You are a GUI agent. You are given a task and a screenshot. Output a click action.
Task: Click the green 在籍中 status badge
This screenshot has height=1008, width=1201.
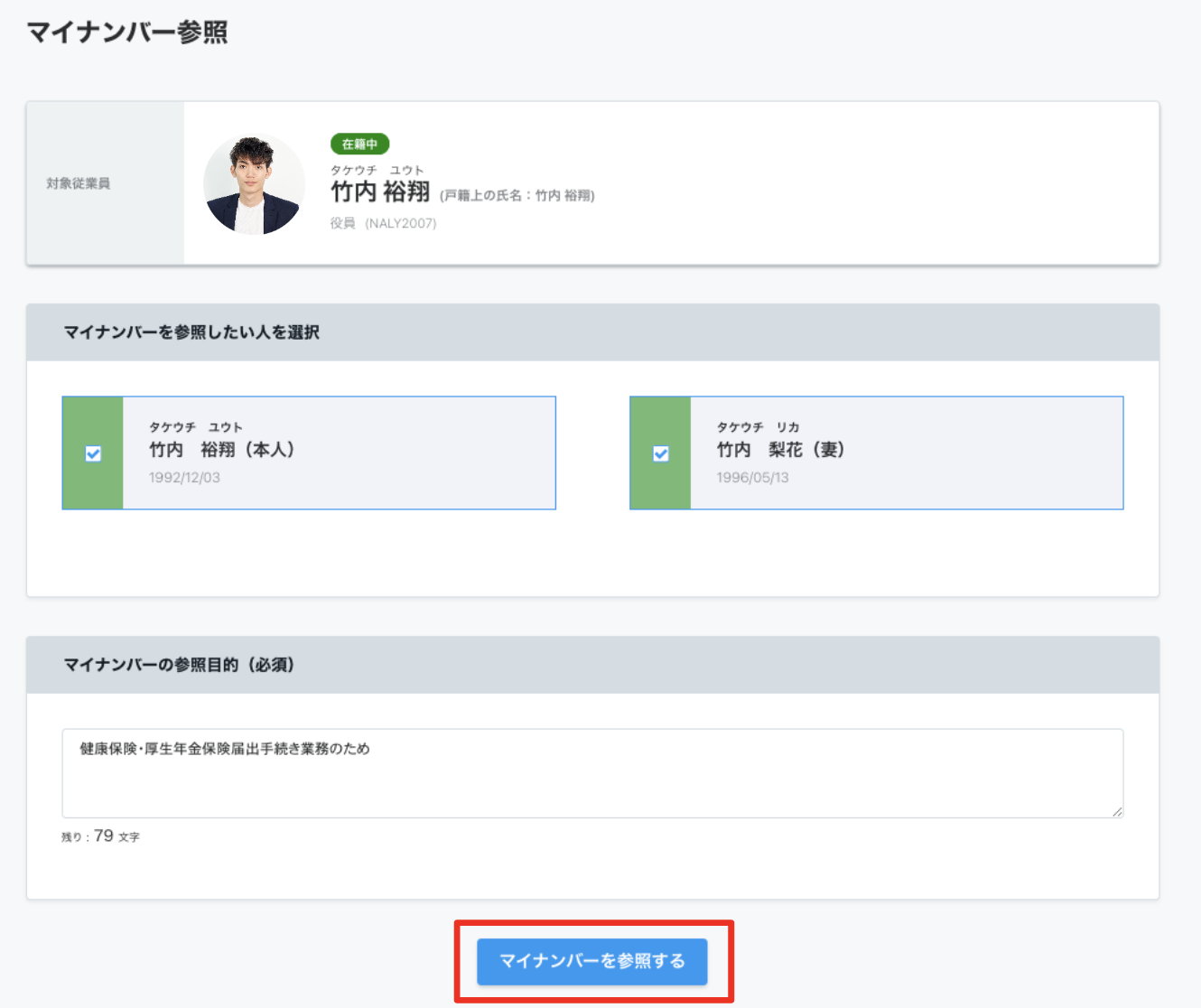pos(359,144)
